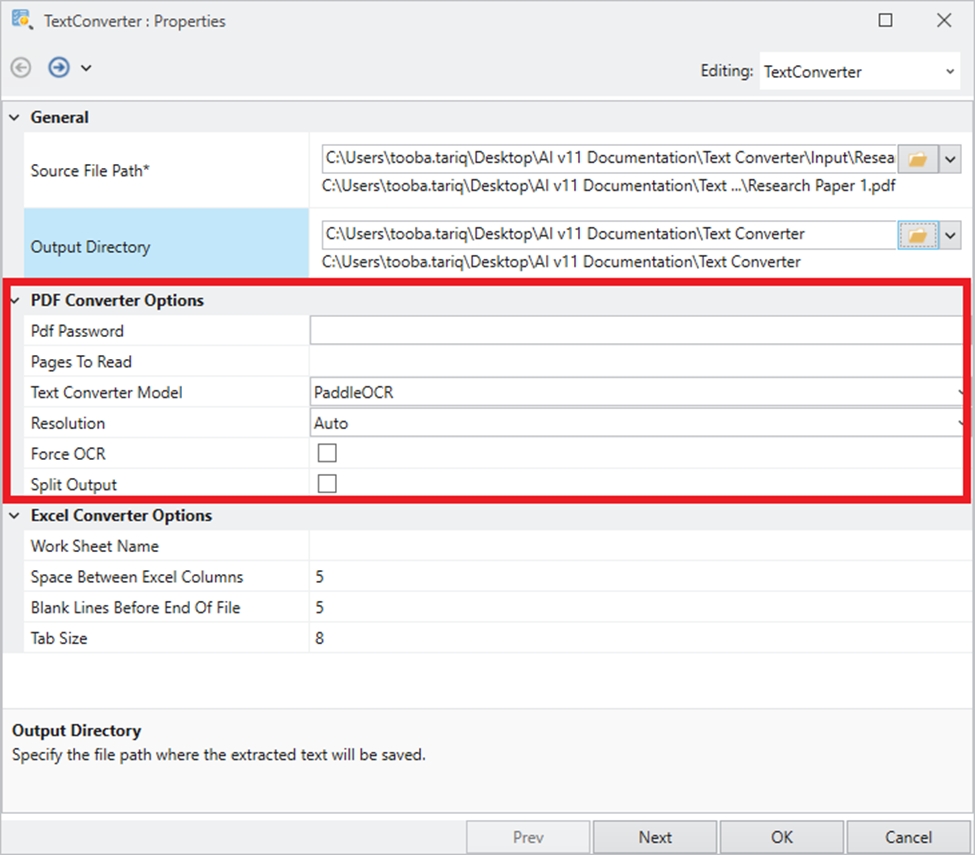Open the Editing TextConverter combo box

(x=859, y=72)
